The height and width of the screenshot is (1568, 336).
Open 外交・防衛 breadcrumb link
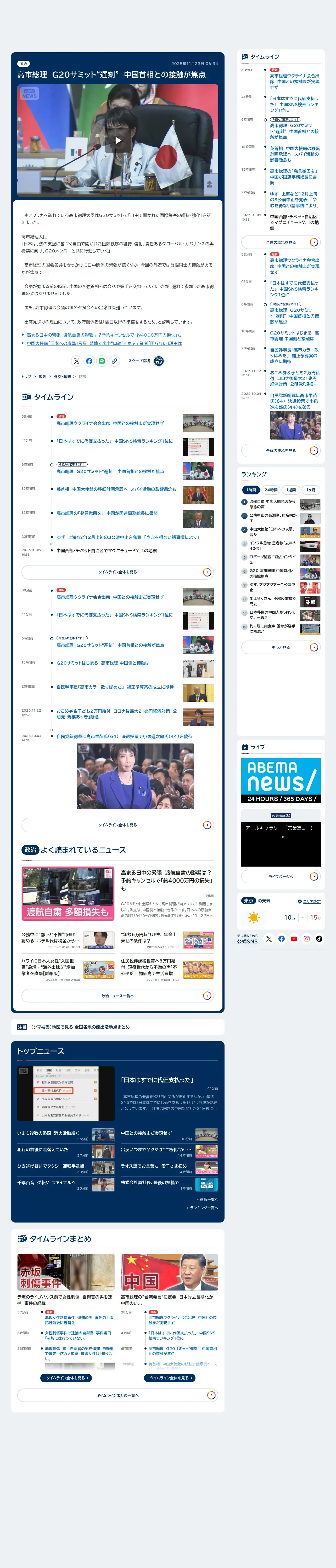pyautogui.click(x=62, y=377)
